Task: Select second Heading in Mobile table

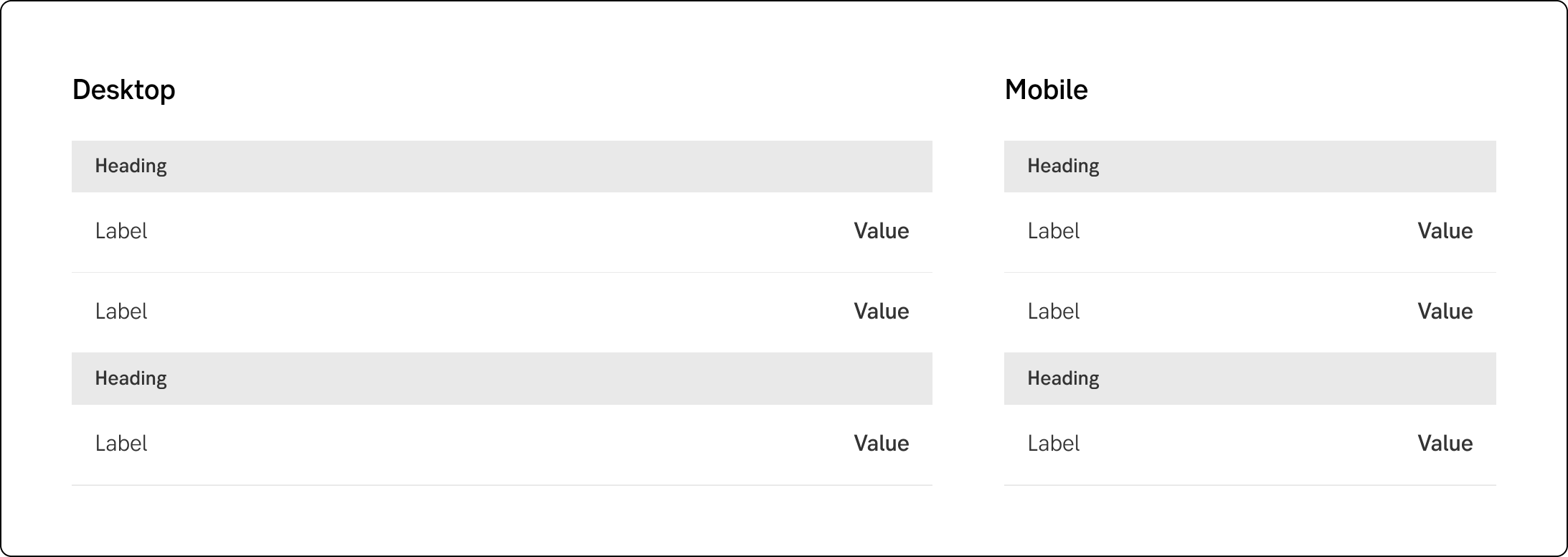Action: coord(1063,379)
